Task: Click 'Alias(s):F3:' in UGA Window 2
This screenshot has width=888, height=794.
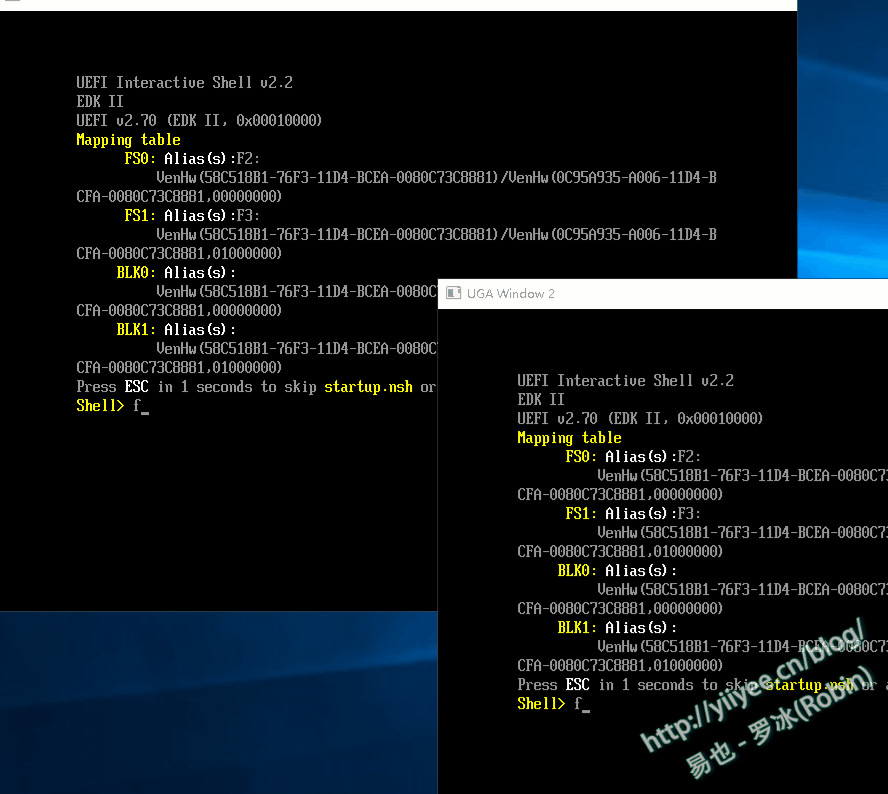Action: (653, 514)
